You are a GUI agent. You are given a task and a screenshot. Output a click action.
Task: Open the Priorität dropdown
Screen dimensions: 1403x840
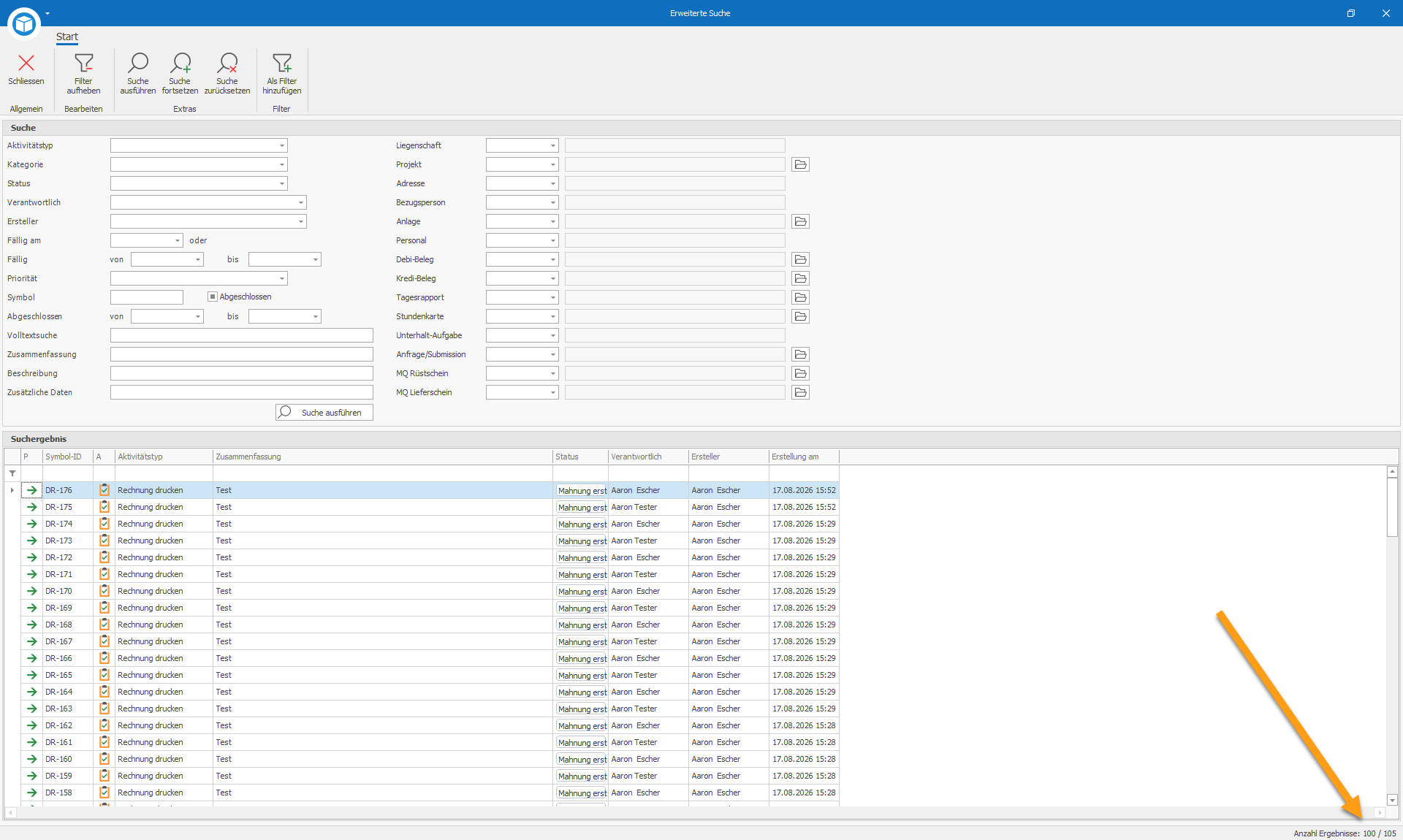(281, 278)
